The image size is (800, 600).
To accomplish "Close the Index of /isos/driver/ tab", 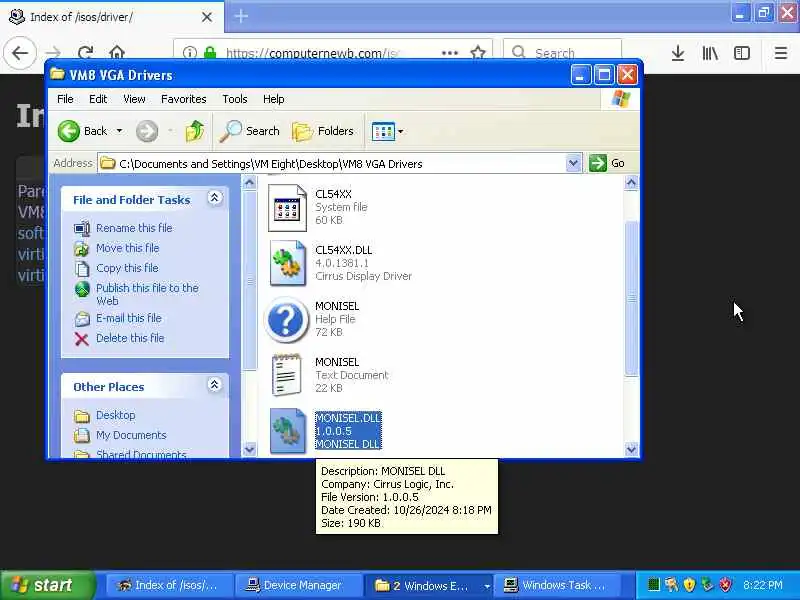I will tap(207, 17).
